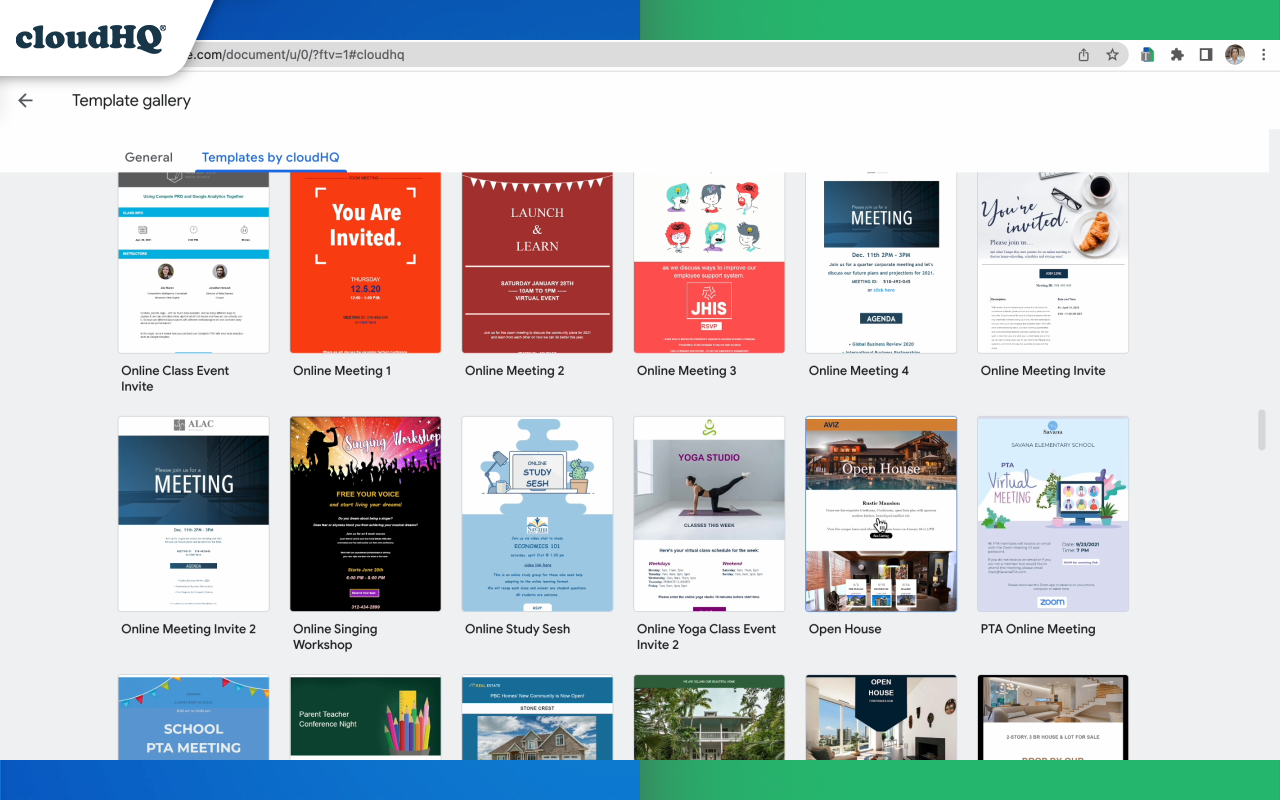
Task: Open the Chrome extensions puzzle menu
Action: pyautogui.click(x=1177, y=54)
